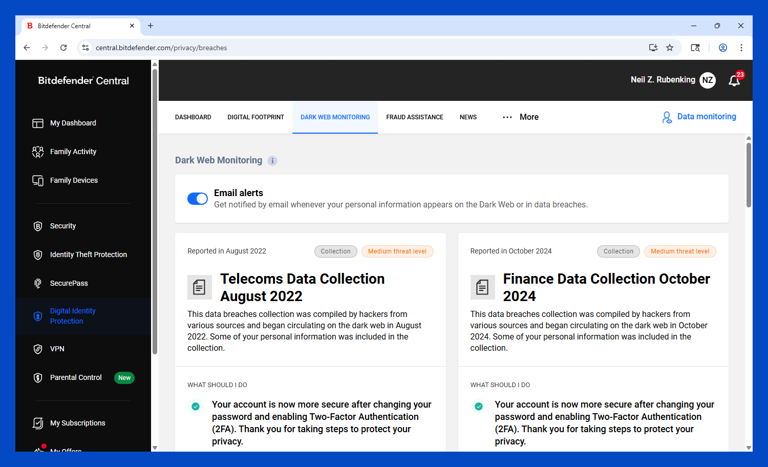Switch to the News tab
Screen dimensions: 768x467
468,117
